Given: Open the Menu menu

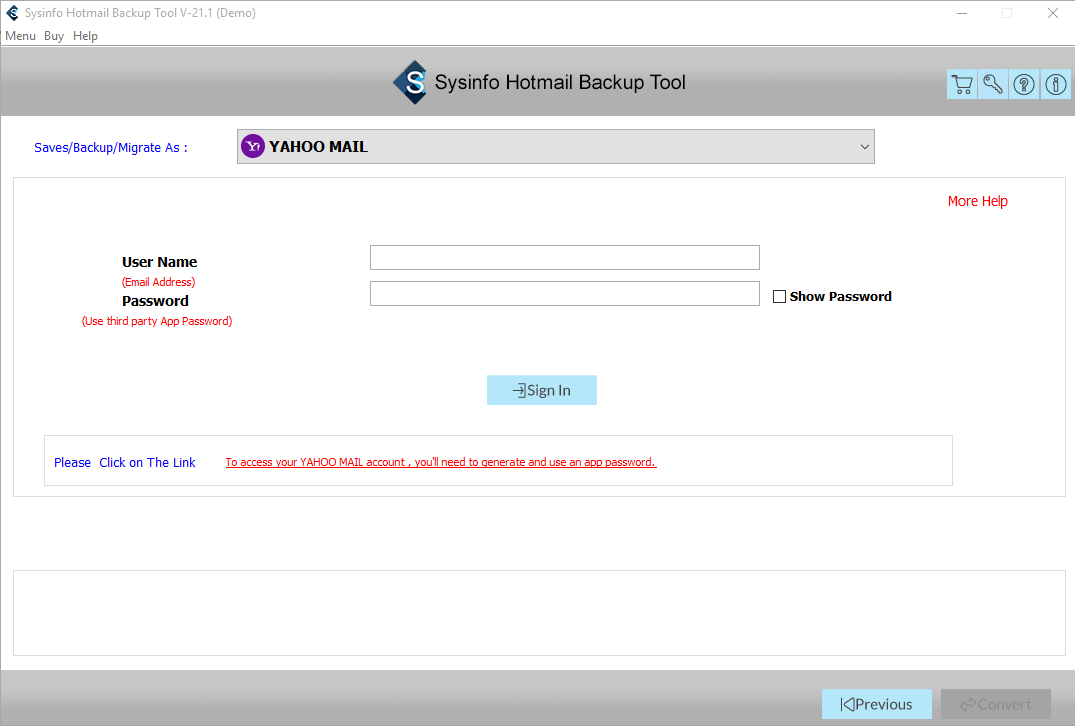Looking at the screenshot, I should click(x=21, y=36).
